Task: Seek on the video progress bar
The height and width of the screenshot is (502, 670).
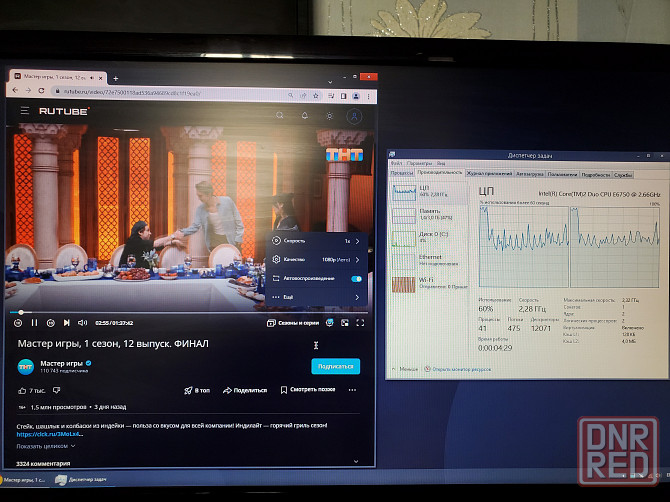Action: point(188,312)
